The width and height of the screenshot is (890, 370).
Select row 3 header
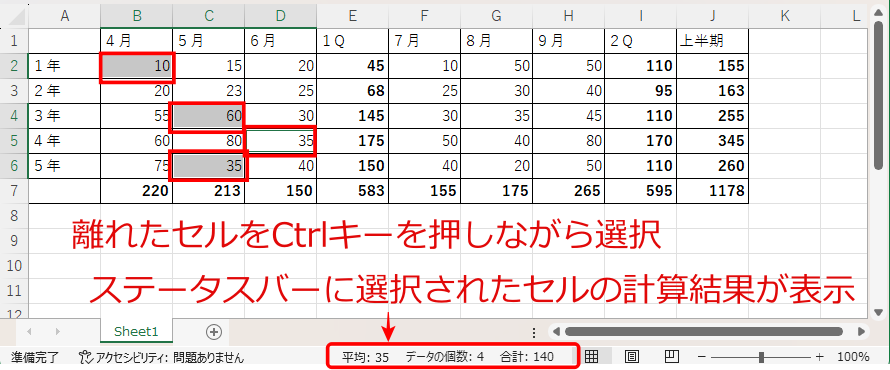[14, 91]
